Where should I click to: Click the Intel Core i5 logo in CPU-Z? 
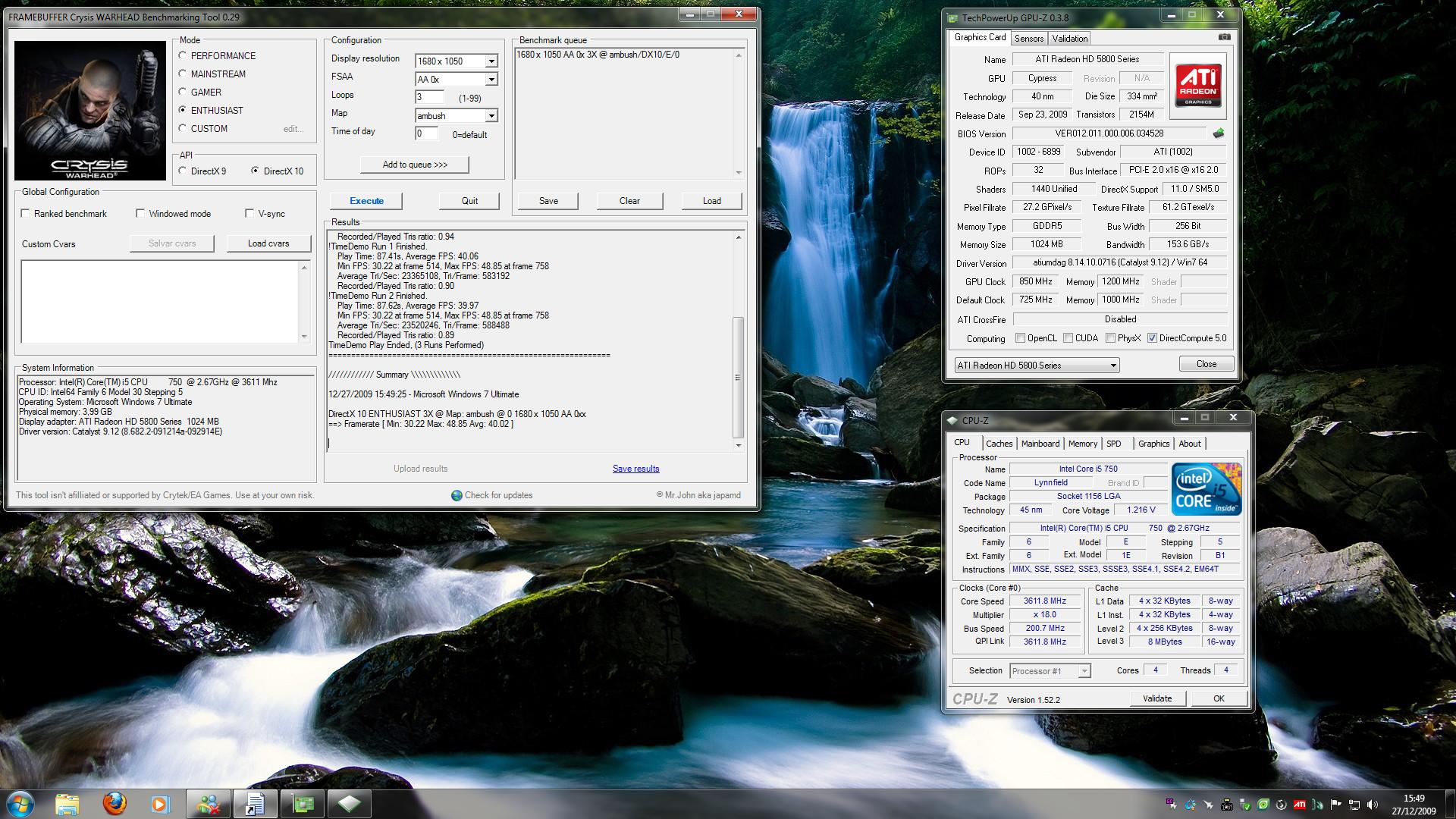click(x=1206, y=489)
